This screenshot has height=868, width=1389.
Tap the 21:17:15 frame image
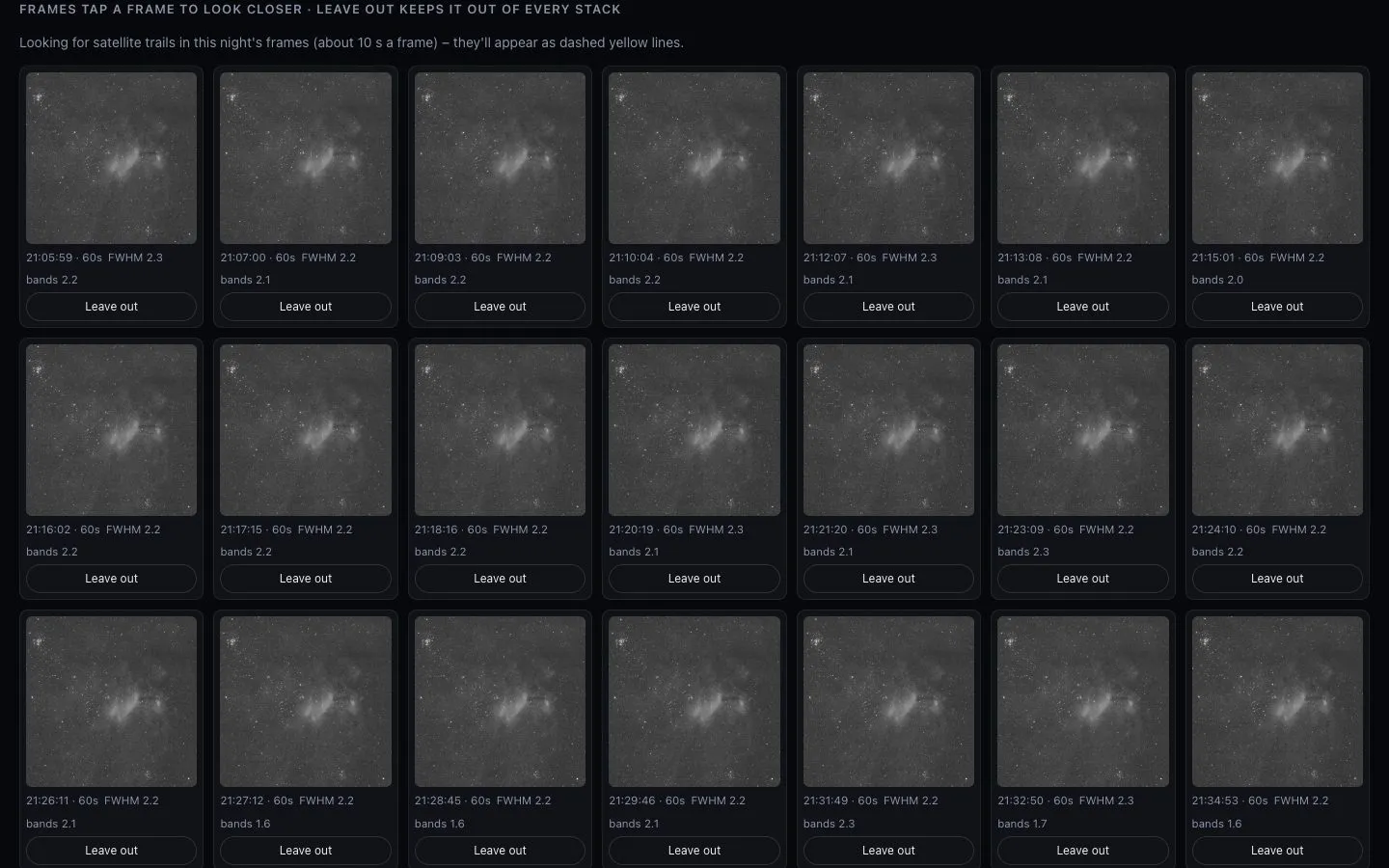click(x=306, y=430)
